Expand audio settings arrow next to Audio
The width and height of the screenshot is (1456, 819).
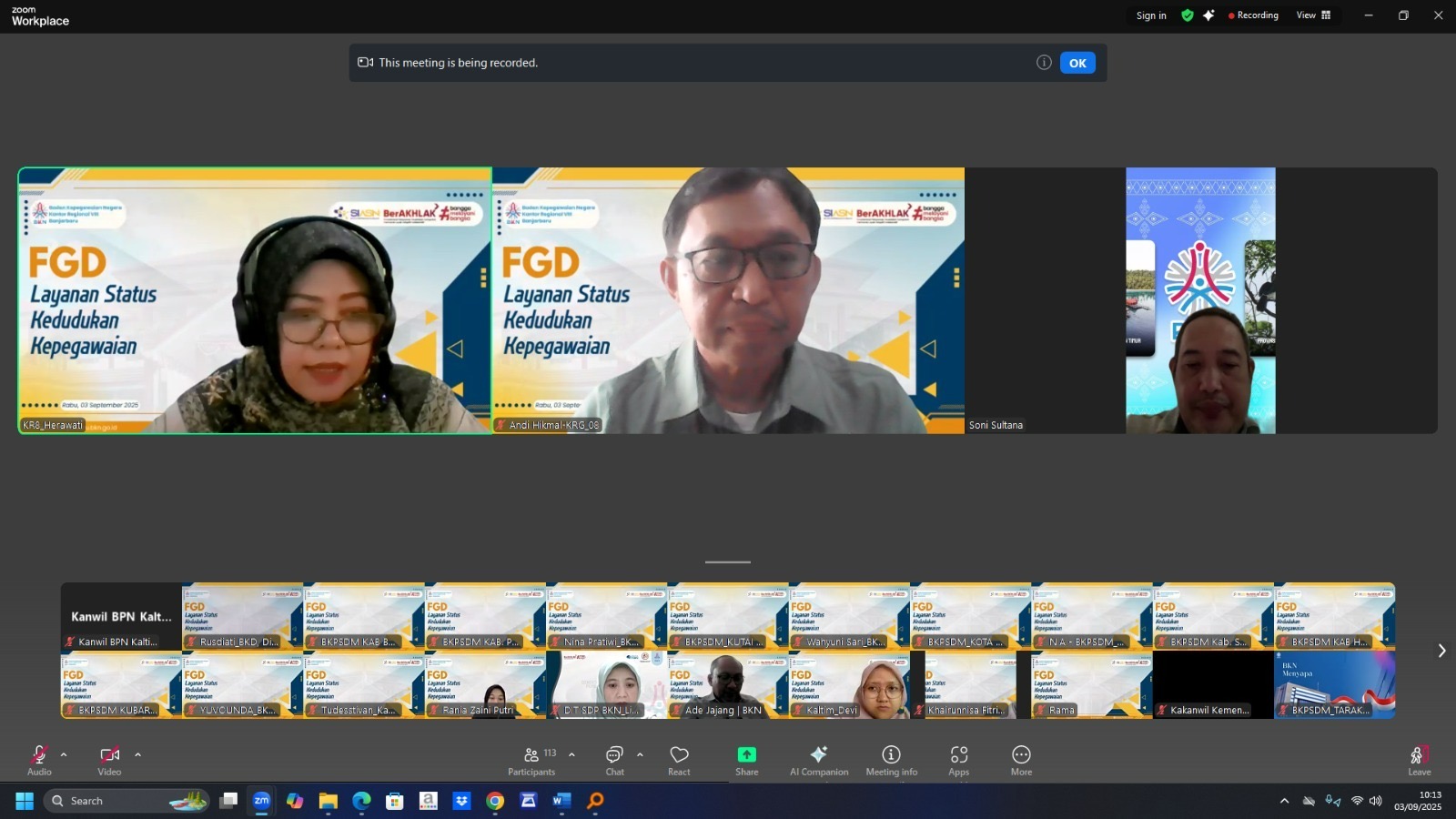[x=64, y=754]
